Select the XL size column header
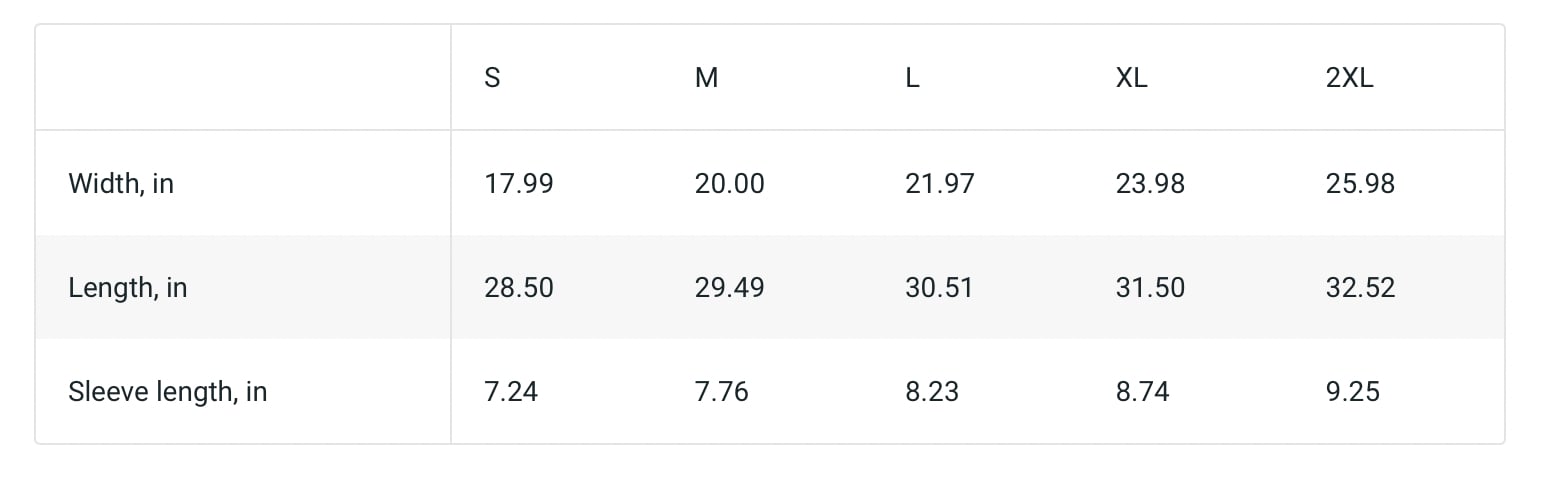Viewport: 1552px width, 479px height. 1131,78
